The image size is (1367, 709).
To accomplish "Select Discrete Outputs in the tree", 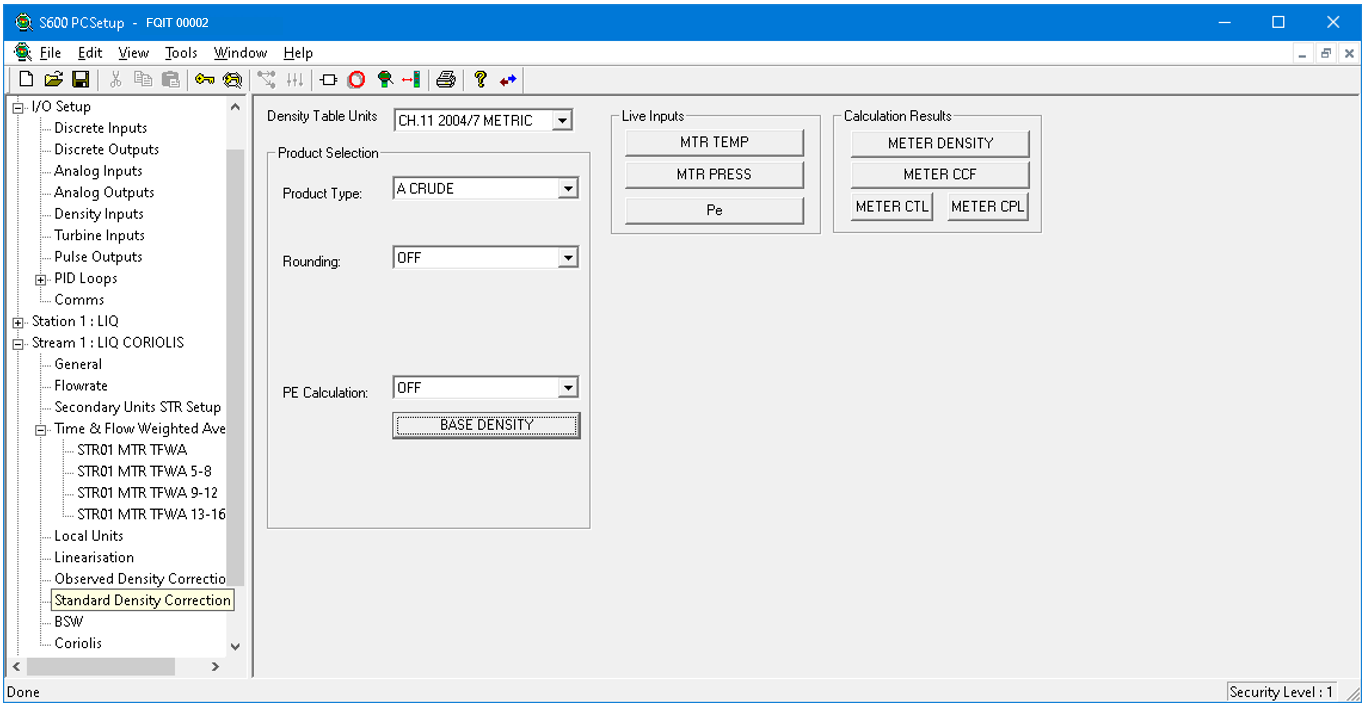I will pos(106,149).
